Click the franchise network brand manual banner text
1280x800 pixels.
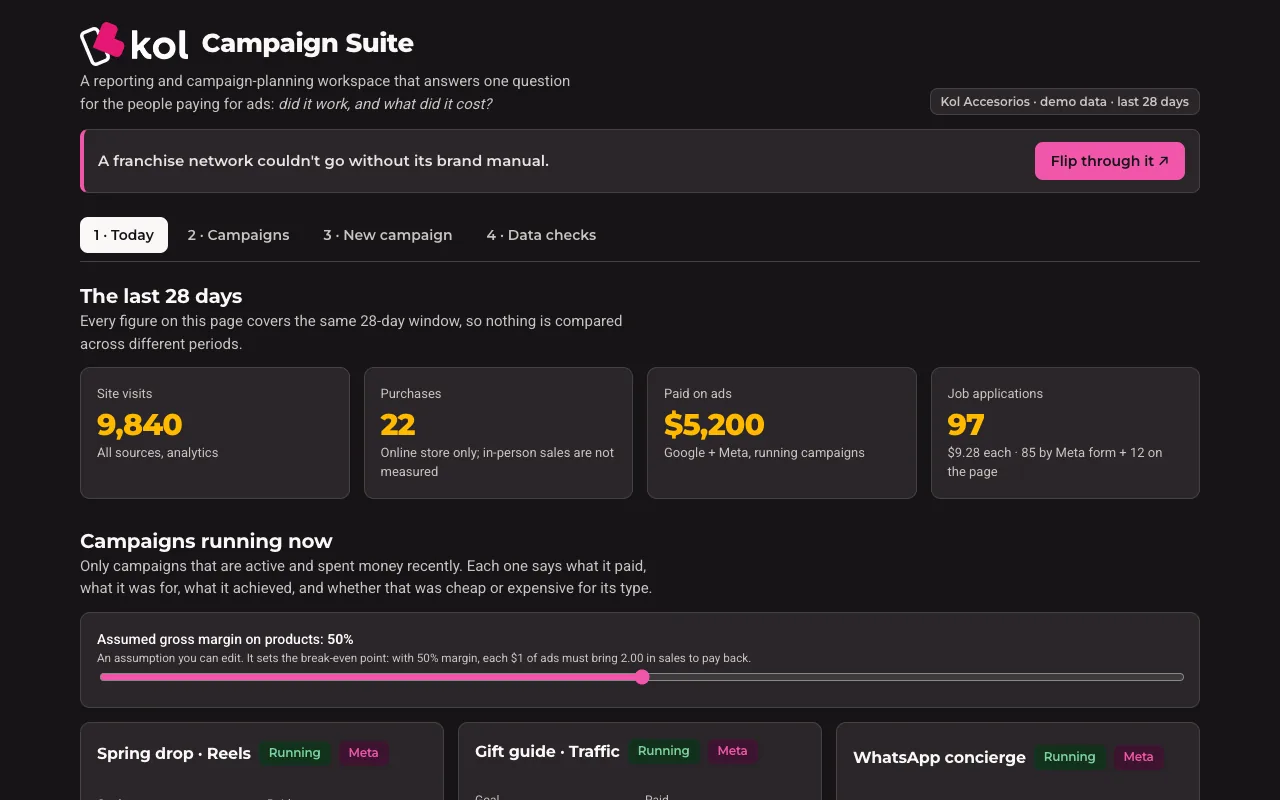(323, 161)
